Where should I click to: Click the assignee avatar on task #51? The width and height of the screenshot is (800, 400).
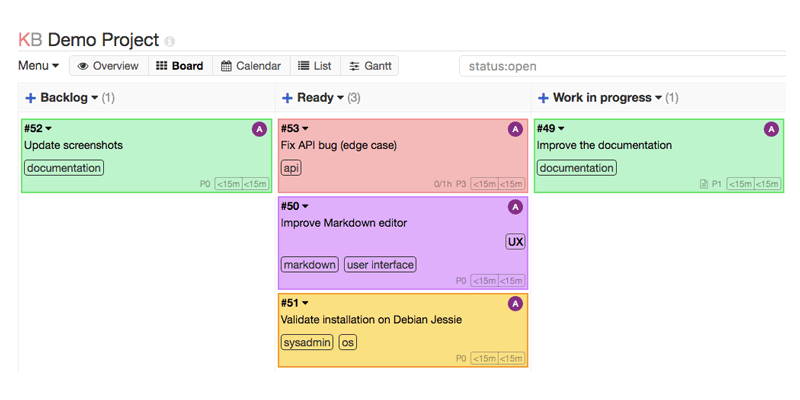pyautogui.click(x=515, y=303)
